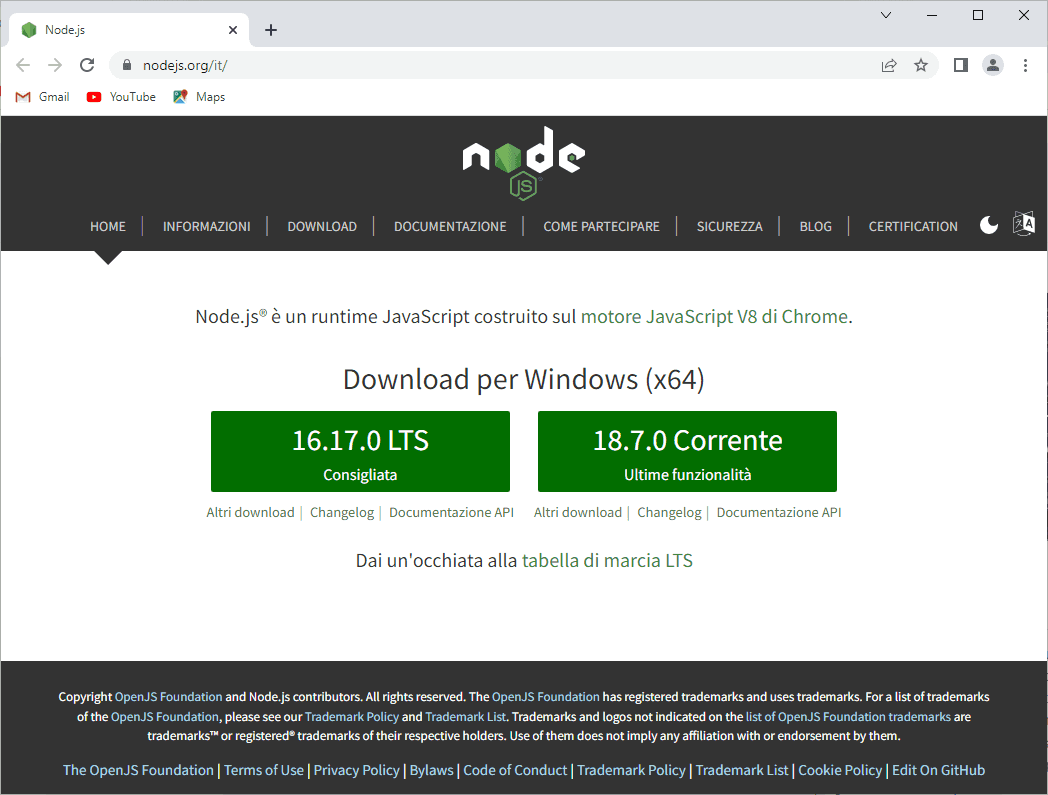Close the Node.js tab
The image size is (1048, 795).
(233, 29)
